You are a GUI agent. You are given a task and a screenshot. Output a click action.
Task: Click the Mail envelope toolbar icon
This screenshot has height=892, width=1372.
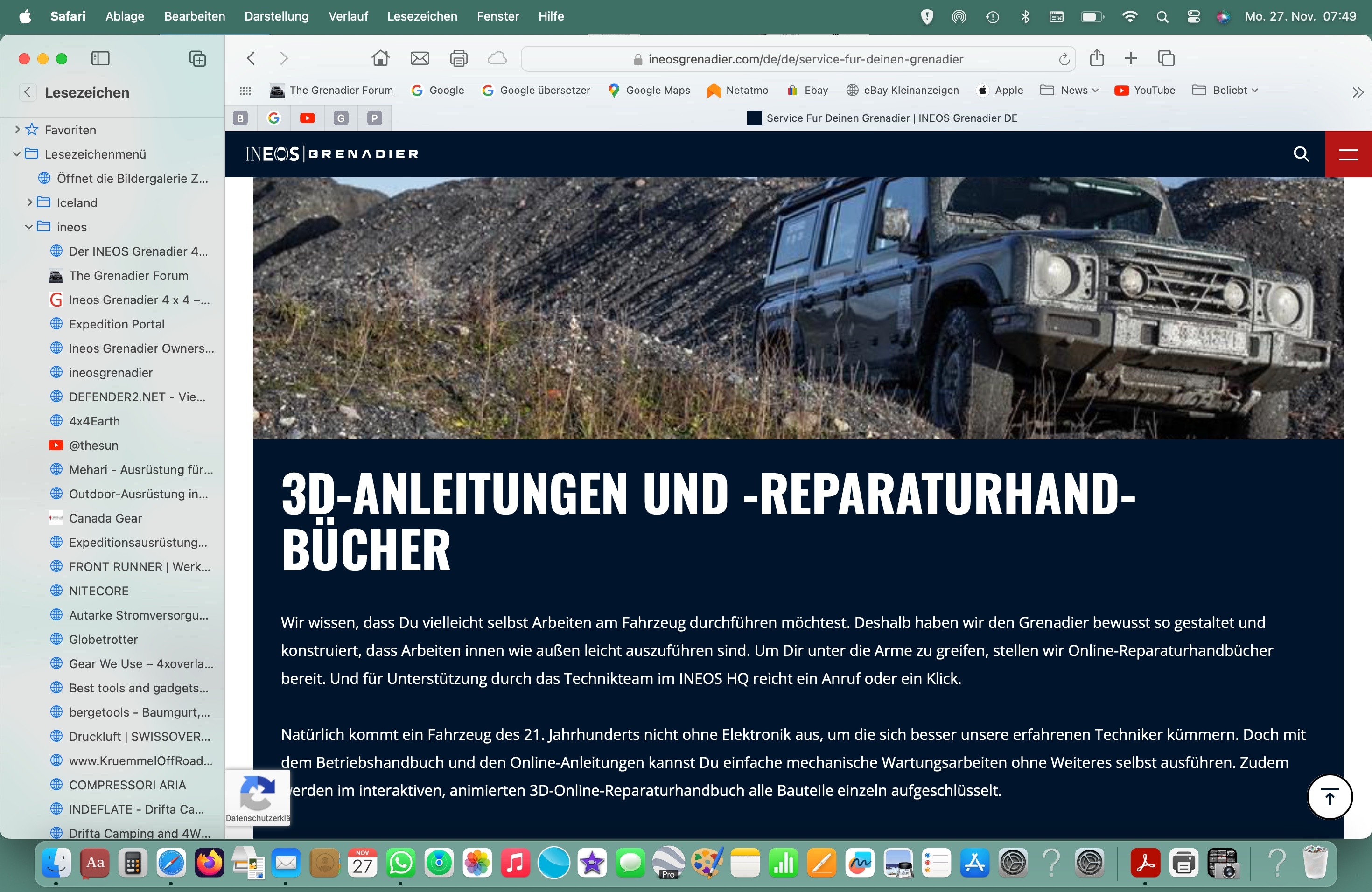[x=420, y=58]
